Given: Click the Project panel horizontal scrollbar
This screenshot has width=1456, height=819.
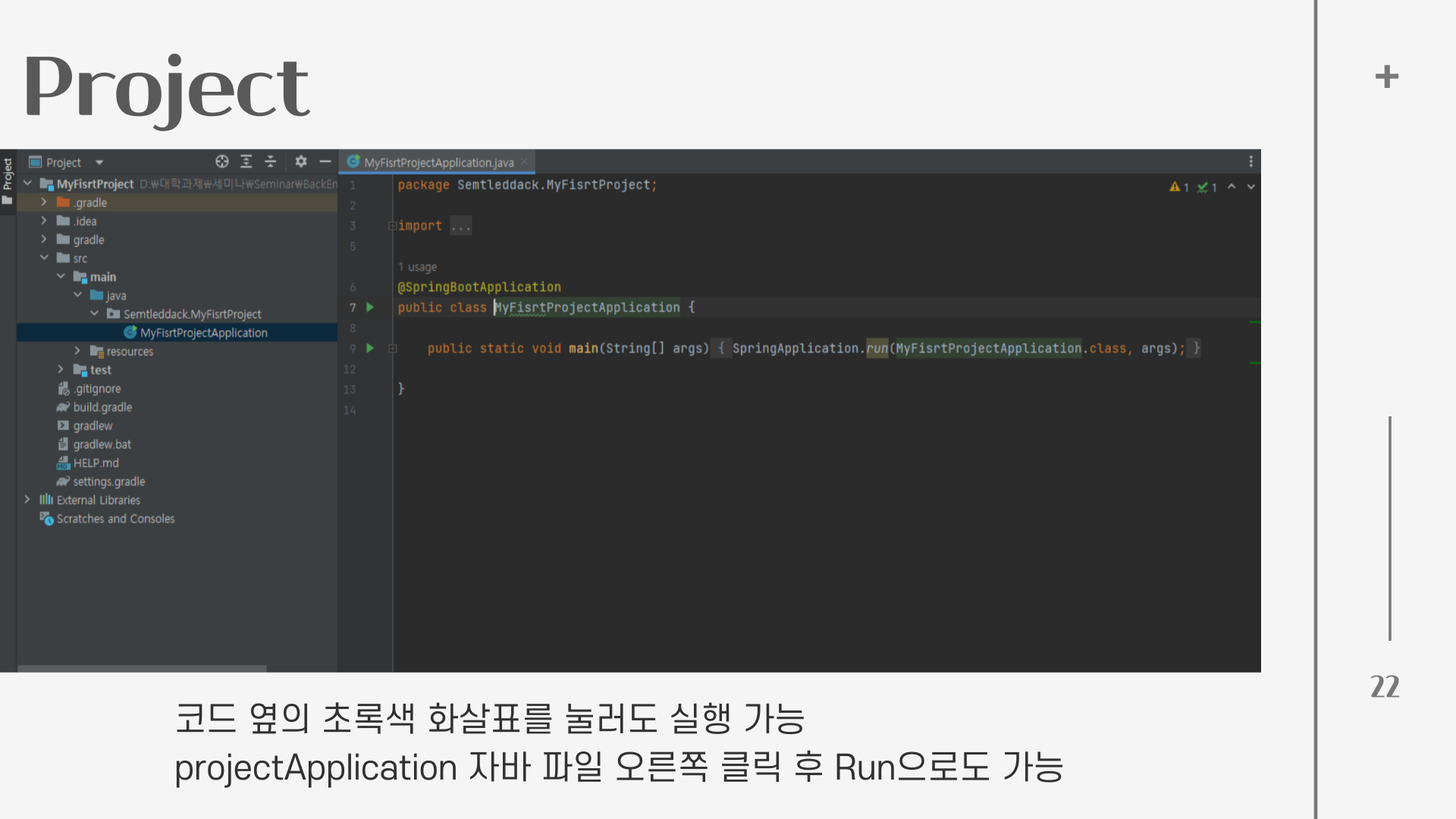Looking at the screenshot, I should pos(142,668).
